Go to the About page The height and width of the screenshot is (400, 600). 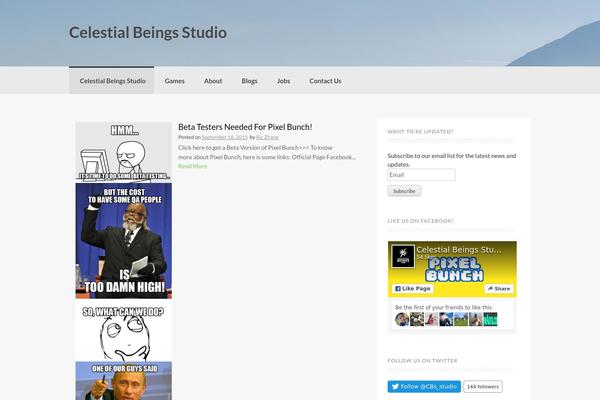click(x=213, y=81)
